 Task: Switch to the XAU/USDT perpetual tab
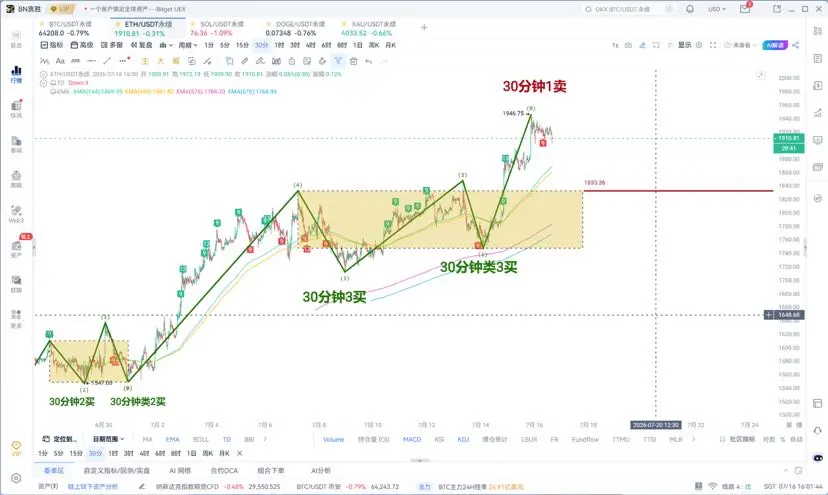pyautogui.click(x=371, y=29)
